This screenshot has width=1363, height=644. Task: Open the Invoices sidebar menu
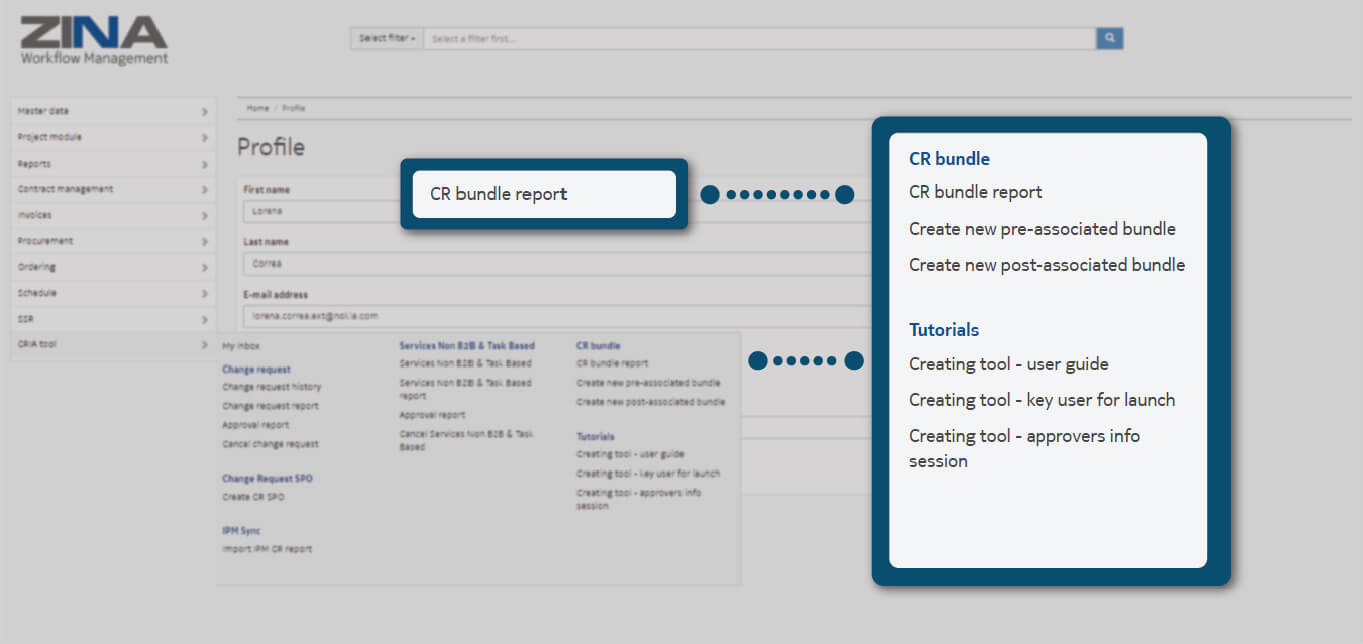[35, 215]
